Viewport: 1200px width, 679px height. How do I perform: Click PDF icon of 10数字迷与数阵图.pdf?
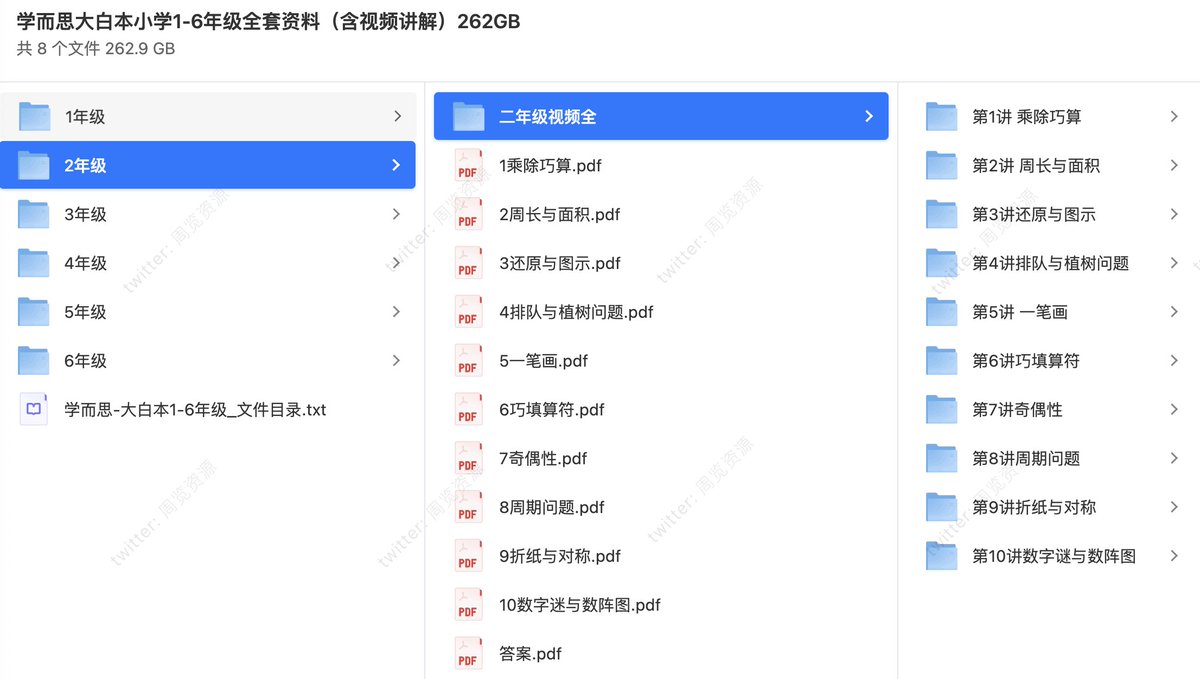468,605
